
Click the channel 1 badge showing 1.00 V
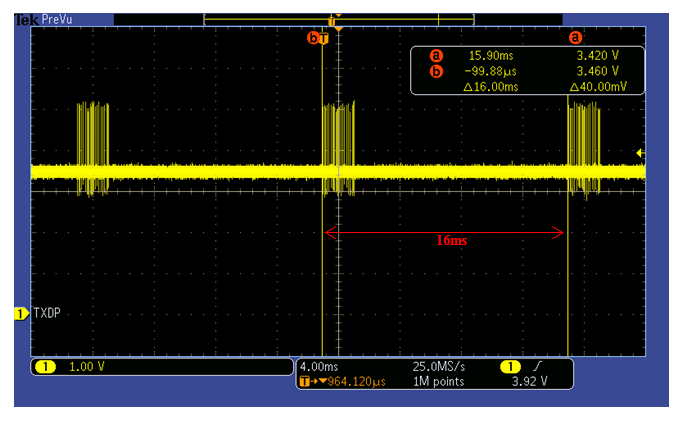coord(45,367)
